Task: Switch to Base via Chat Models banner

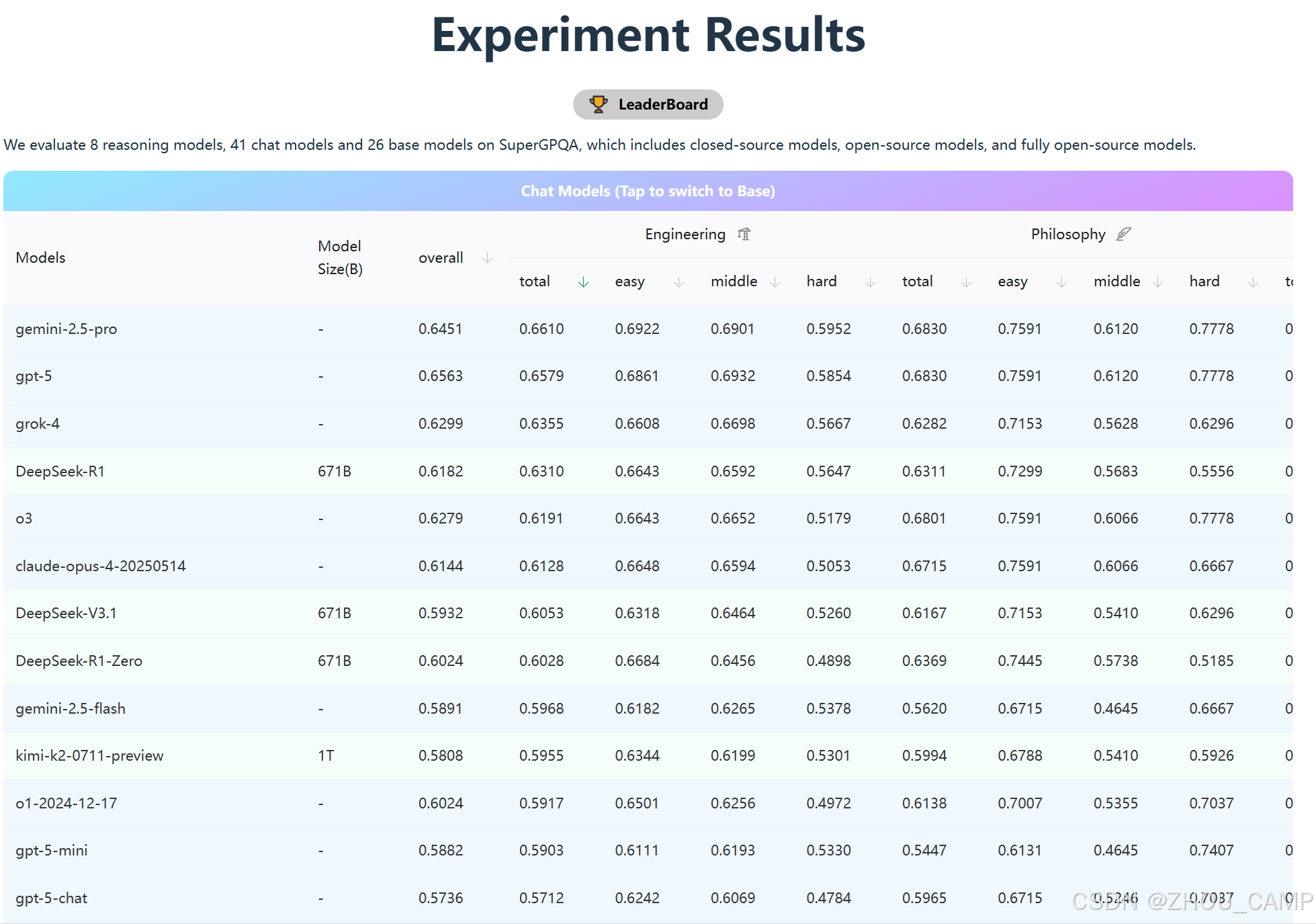Action: point(648,191)
